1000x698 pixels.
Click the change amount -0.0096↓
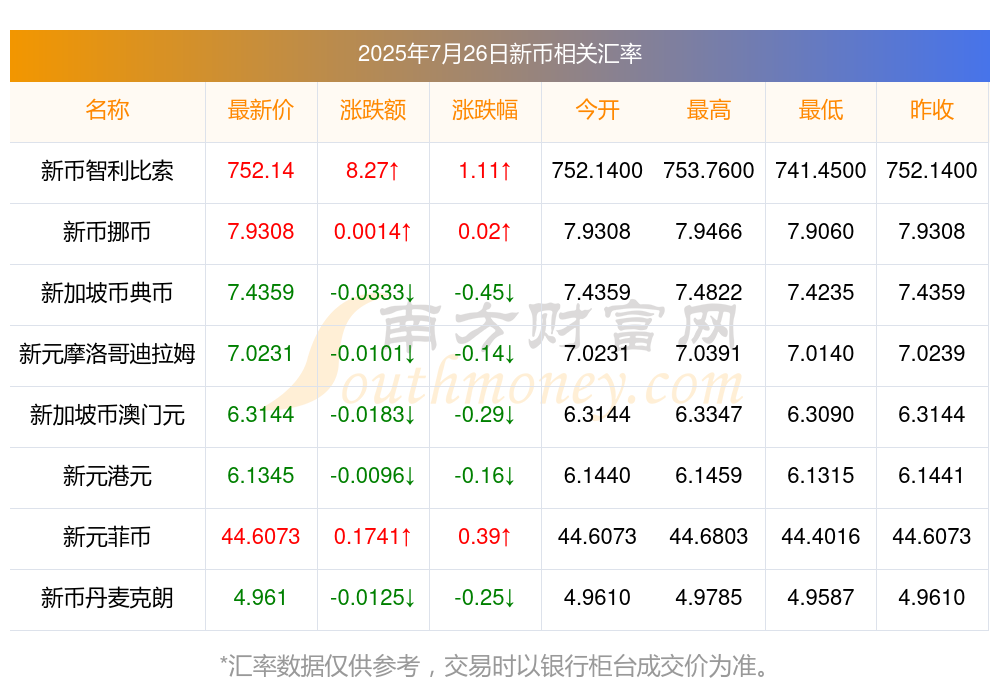[372, 476]
